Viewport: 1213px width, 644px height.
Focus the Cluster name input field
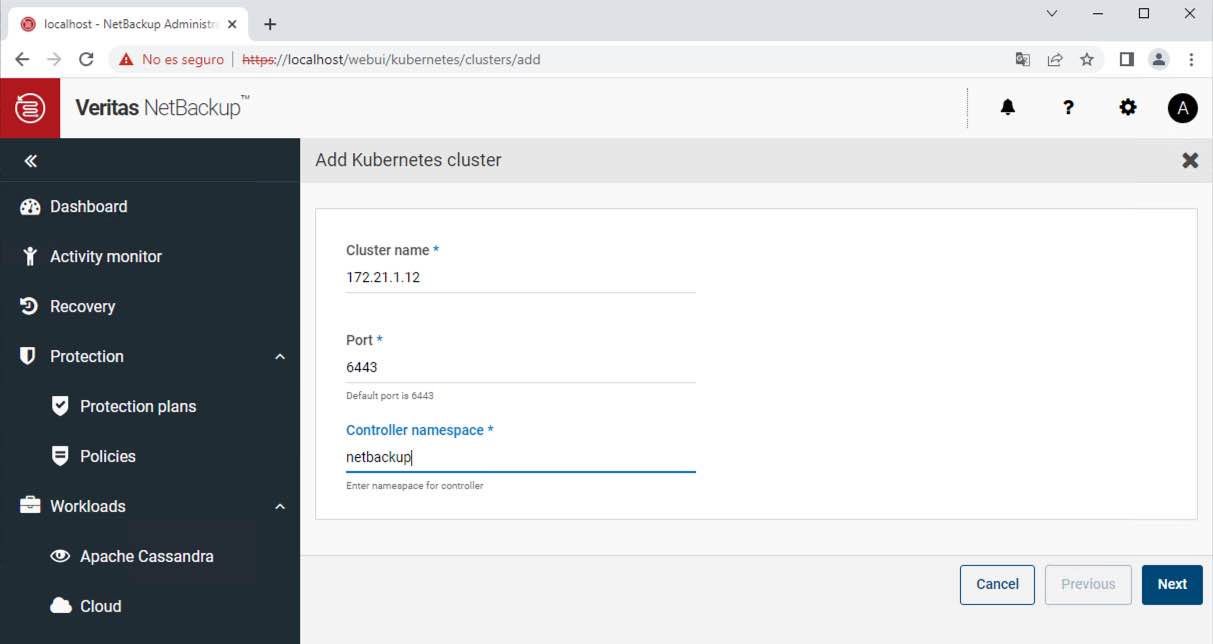(520, 277)
